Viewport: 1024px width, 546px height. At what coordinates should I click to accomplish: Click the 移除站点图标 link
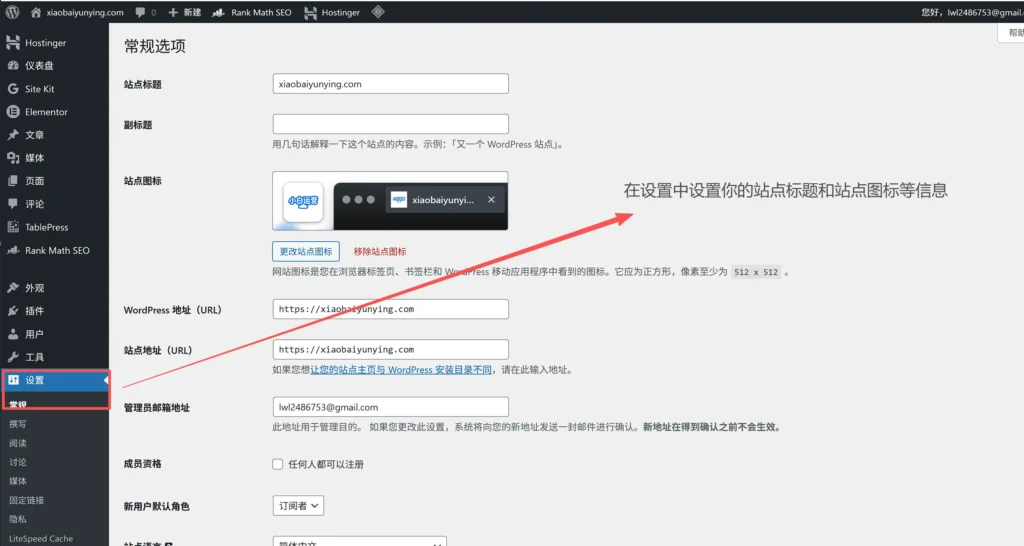(380, 251)
